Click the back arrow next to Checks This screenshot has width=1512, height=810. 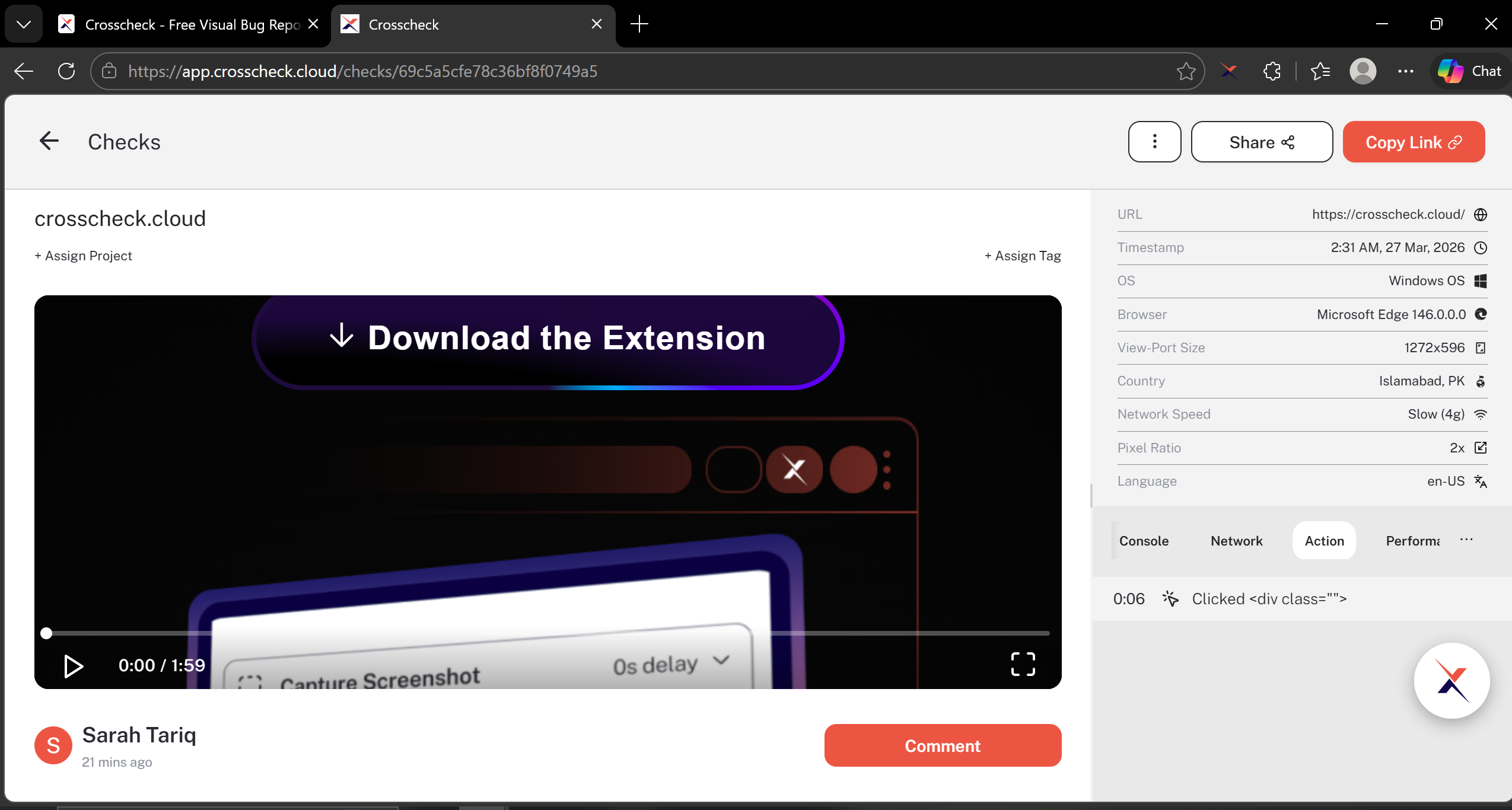coord(49,141)
